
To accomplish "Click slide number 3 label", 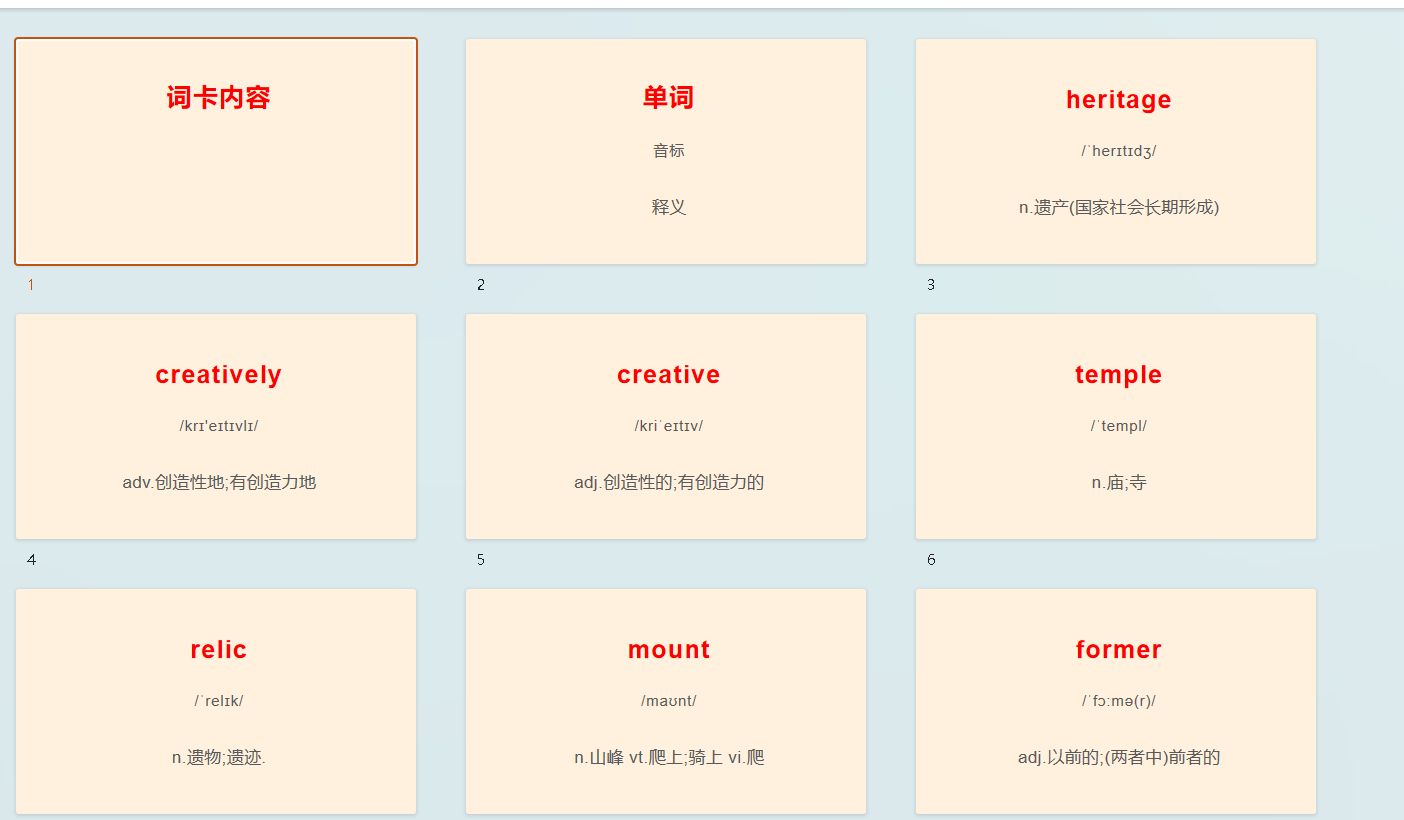I will click(931, 285).
